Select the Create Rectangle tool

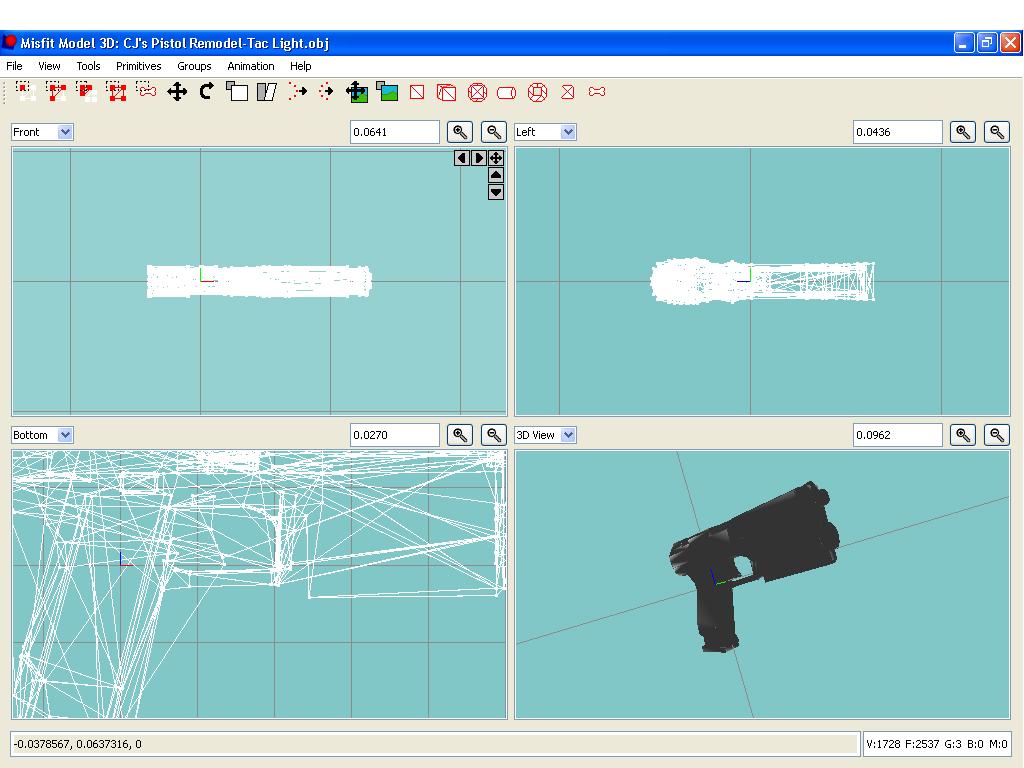tap(417, 92)
